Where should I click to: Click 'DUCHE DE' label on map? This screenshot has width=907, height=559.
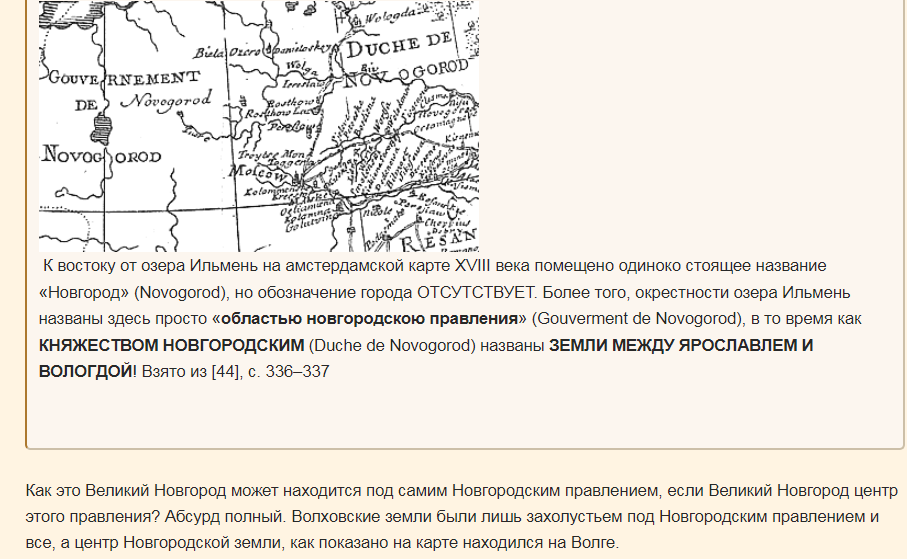[x=399, y=45]
